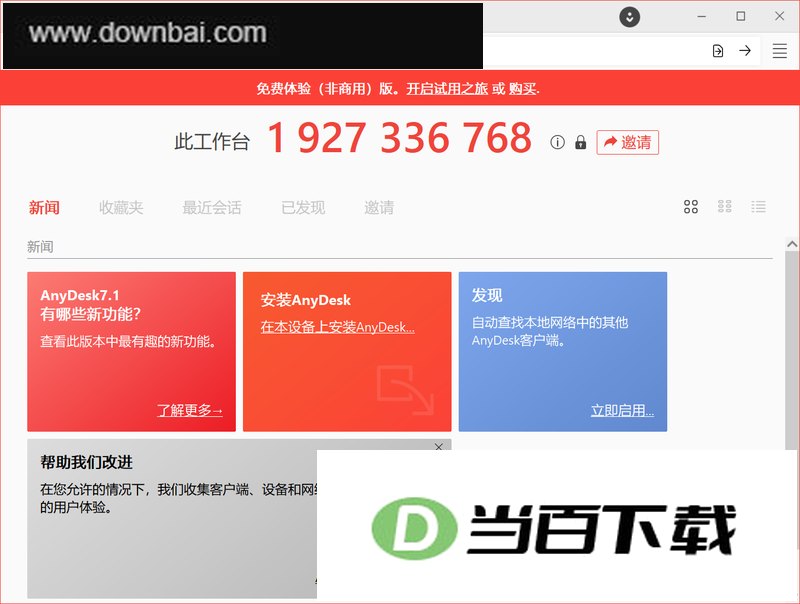
Task: Click 在本设备上安装AnyDesk link
Action: (337, 327)
